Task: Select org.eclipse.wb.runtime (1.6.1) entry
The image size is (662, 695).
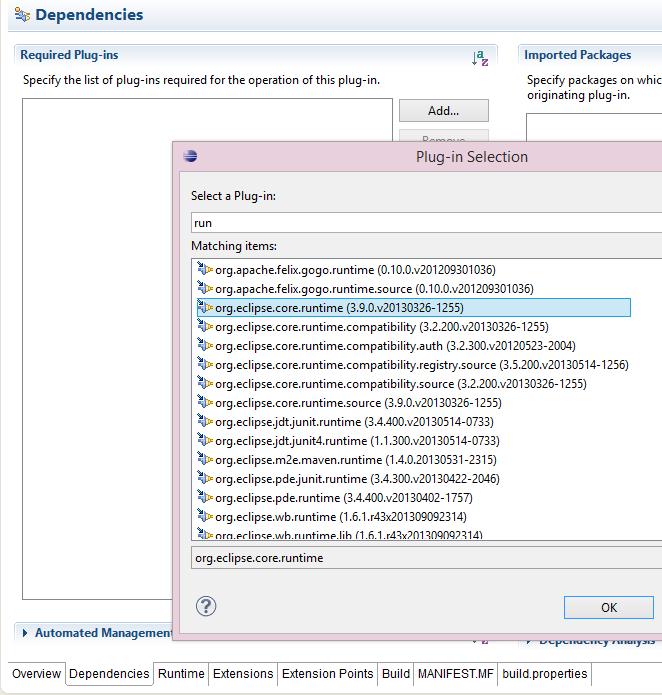Action: pos(331,517)
